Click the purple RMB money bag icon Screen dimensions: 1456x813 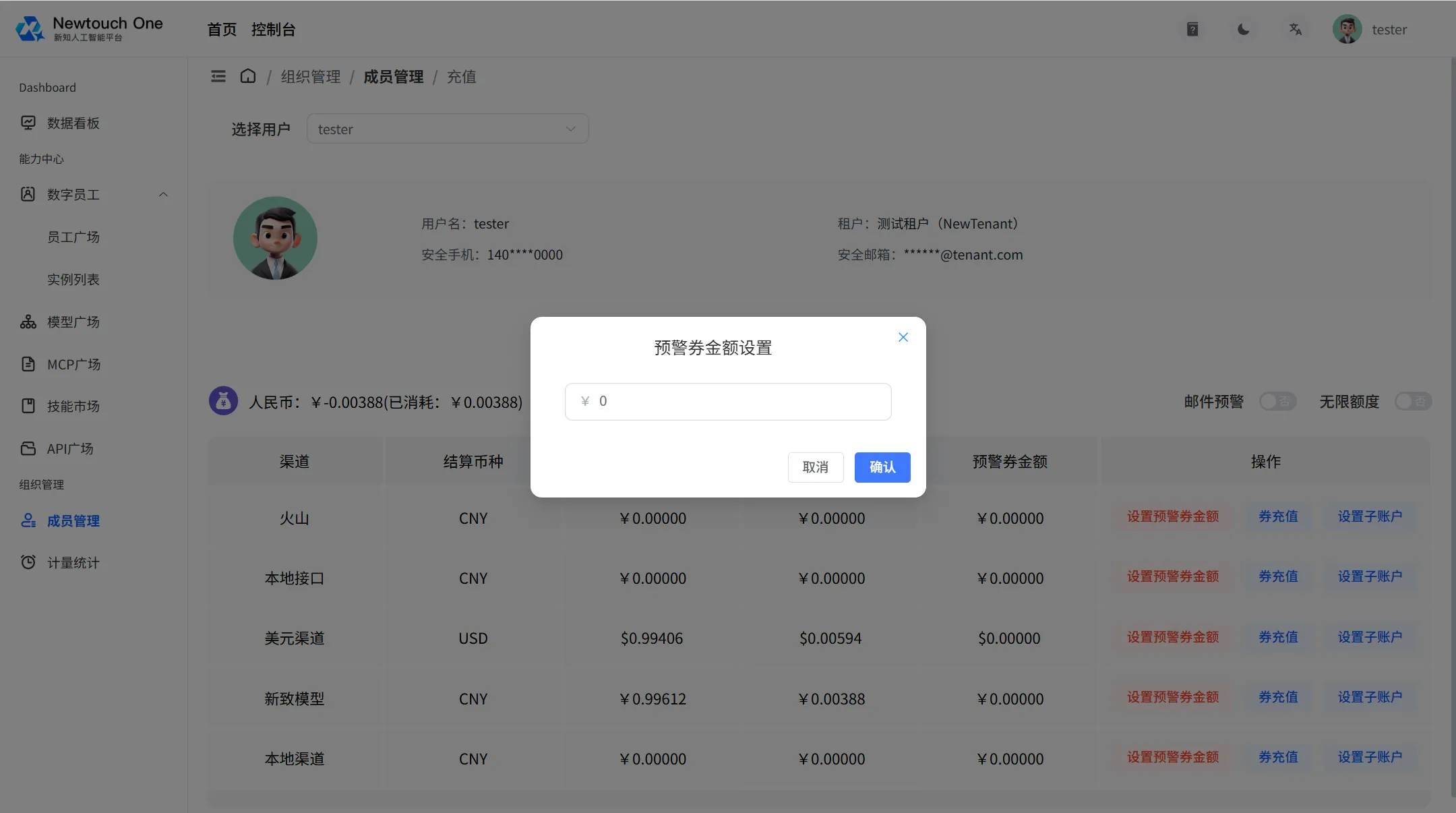[223, 401]
